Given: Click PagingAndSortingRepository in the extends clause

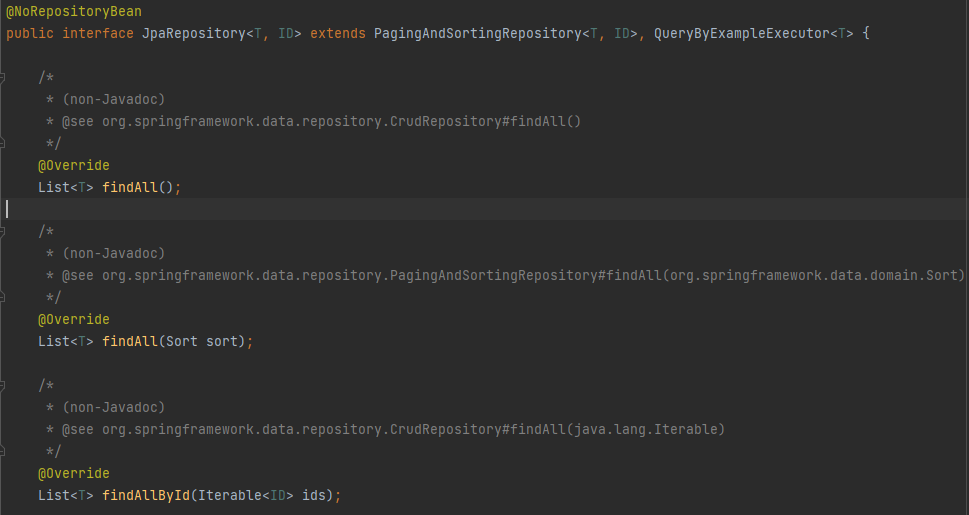Looking at the screenshot, I should coord(478,33).
